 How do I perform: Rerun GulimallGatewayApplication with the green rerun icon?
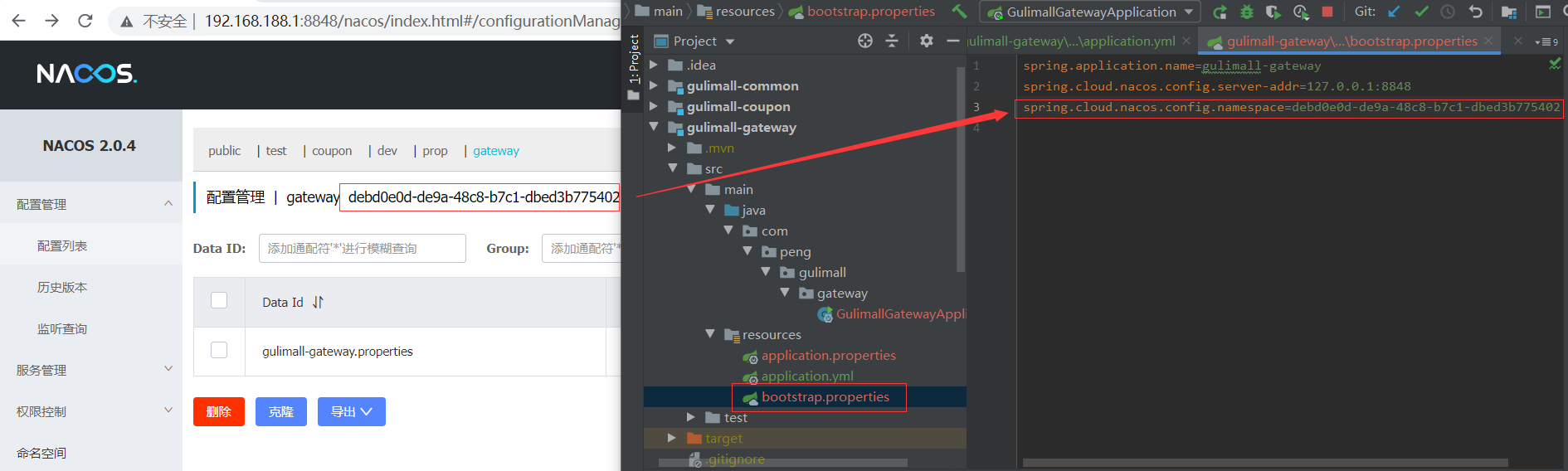click(1220, 12)
